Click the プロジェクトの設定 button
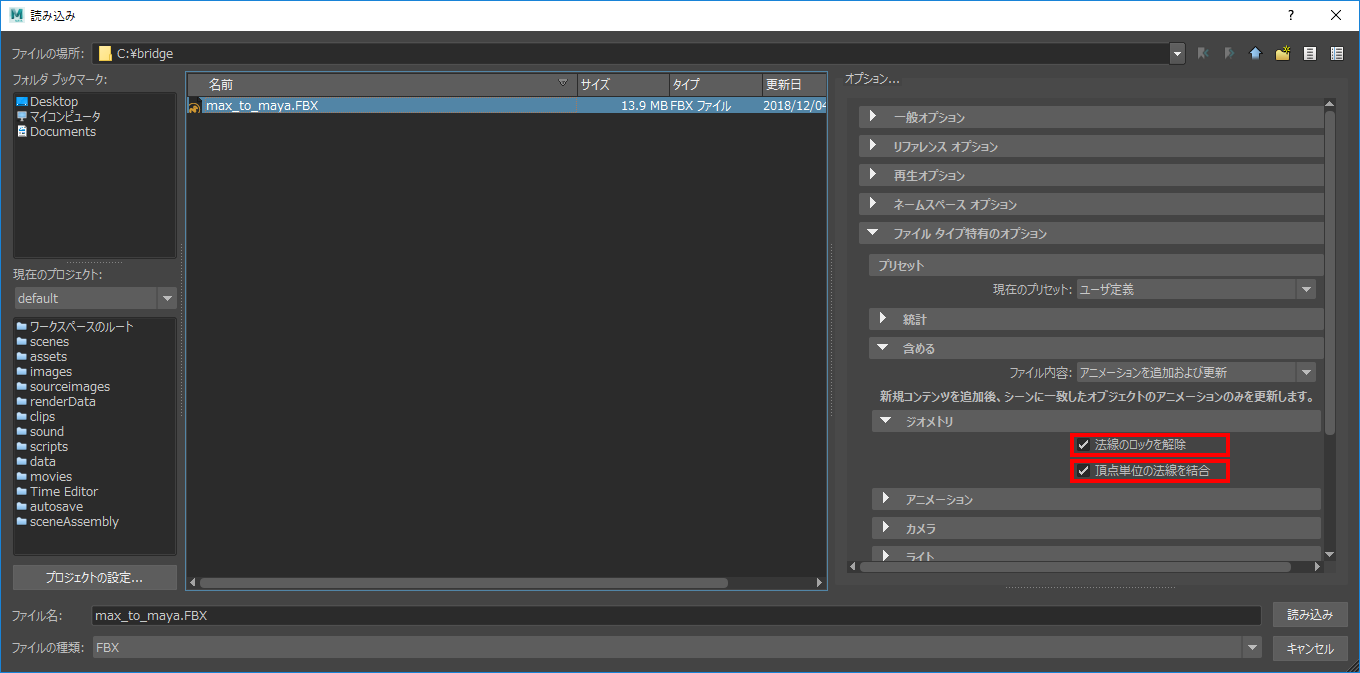The image size is (1360, 673). 94,577
